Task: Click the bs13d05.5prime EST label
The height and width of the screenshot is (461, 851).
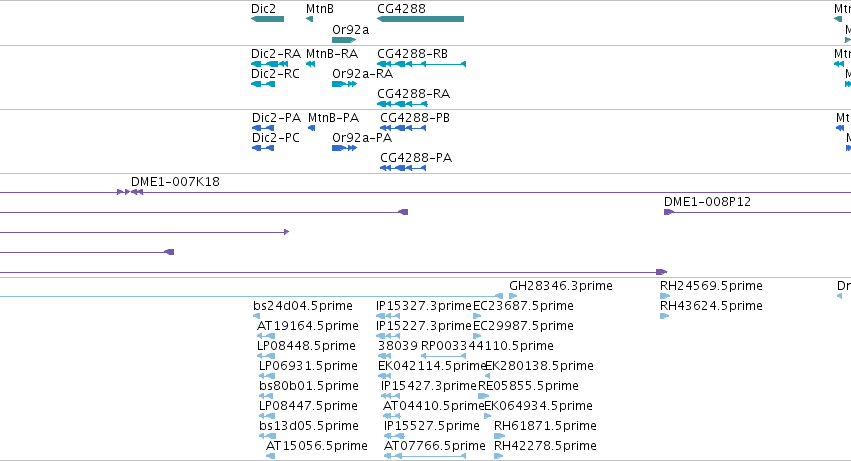Action: pyautogui.click(x=309, y=427)
